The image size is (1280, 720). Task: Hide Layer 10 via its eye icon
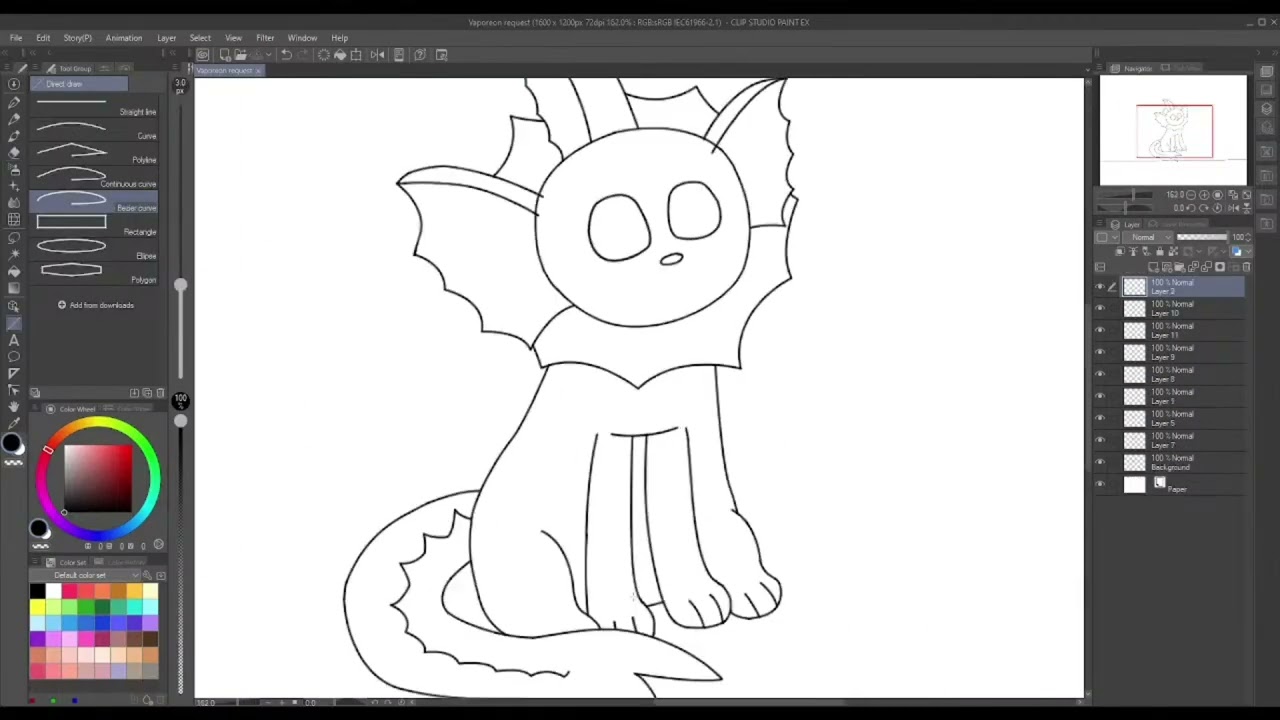click(x=1100, y=309)
